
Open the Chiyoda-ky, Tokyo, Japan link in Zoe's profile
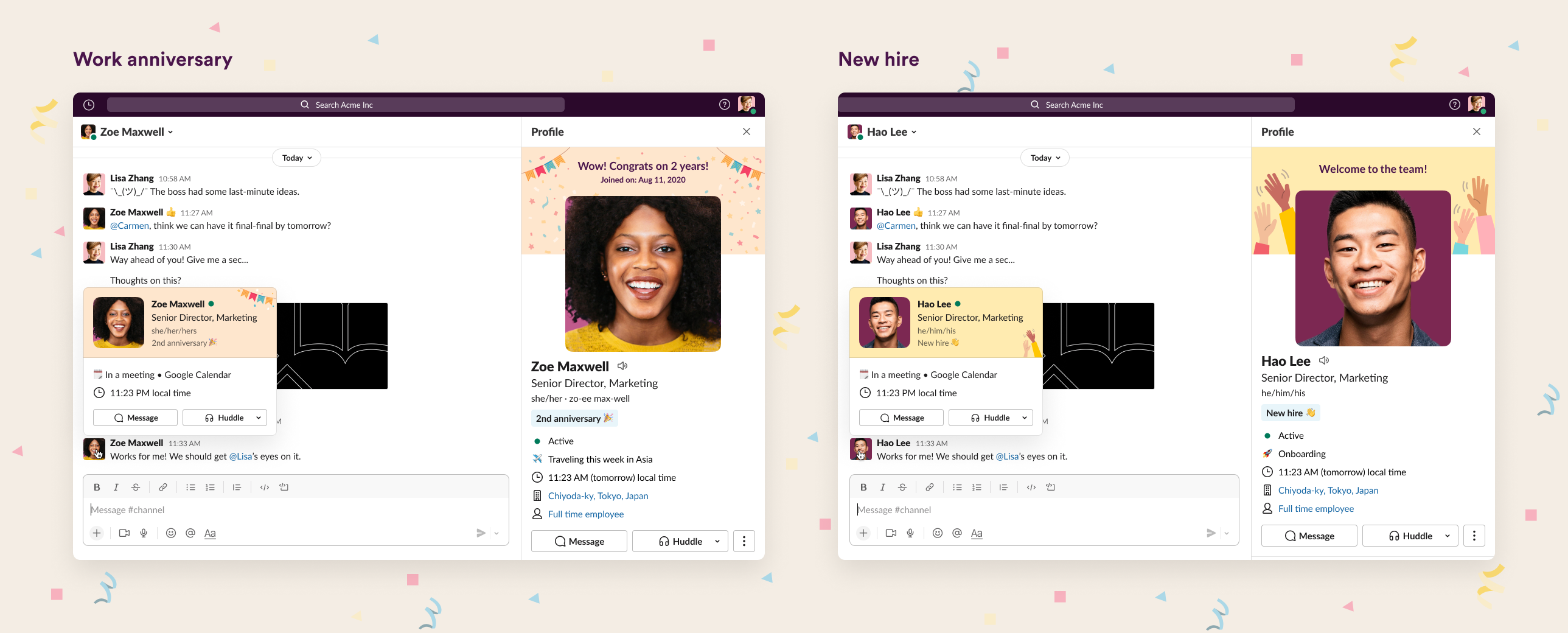pyautogui.click(x=598, y=495)
